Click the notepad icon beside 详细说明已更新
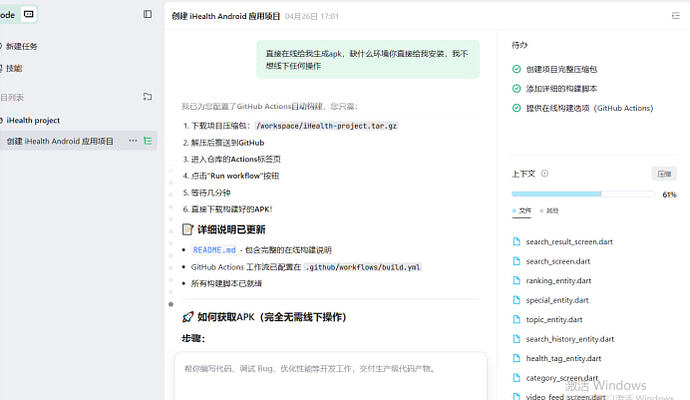 point(187,229)
